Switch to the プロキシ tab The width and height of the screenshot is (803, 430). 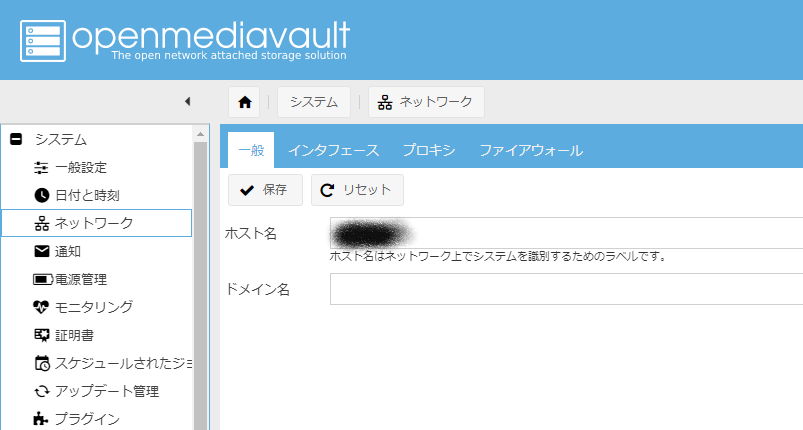point(429,150)
